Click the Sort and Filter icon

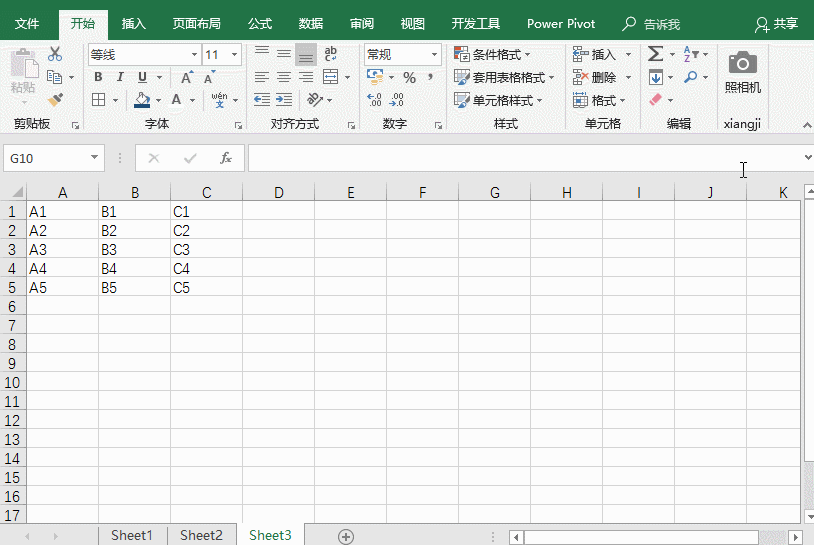pyautogui.click(x=691, y=54)
